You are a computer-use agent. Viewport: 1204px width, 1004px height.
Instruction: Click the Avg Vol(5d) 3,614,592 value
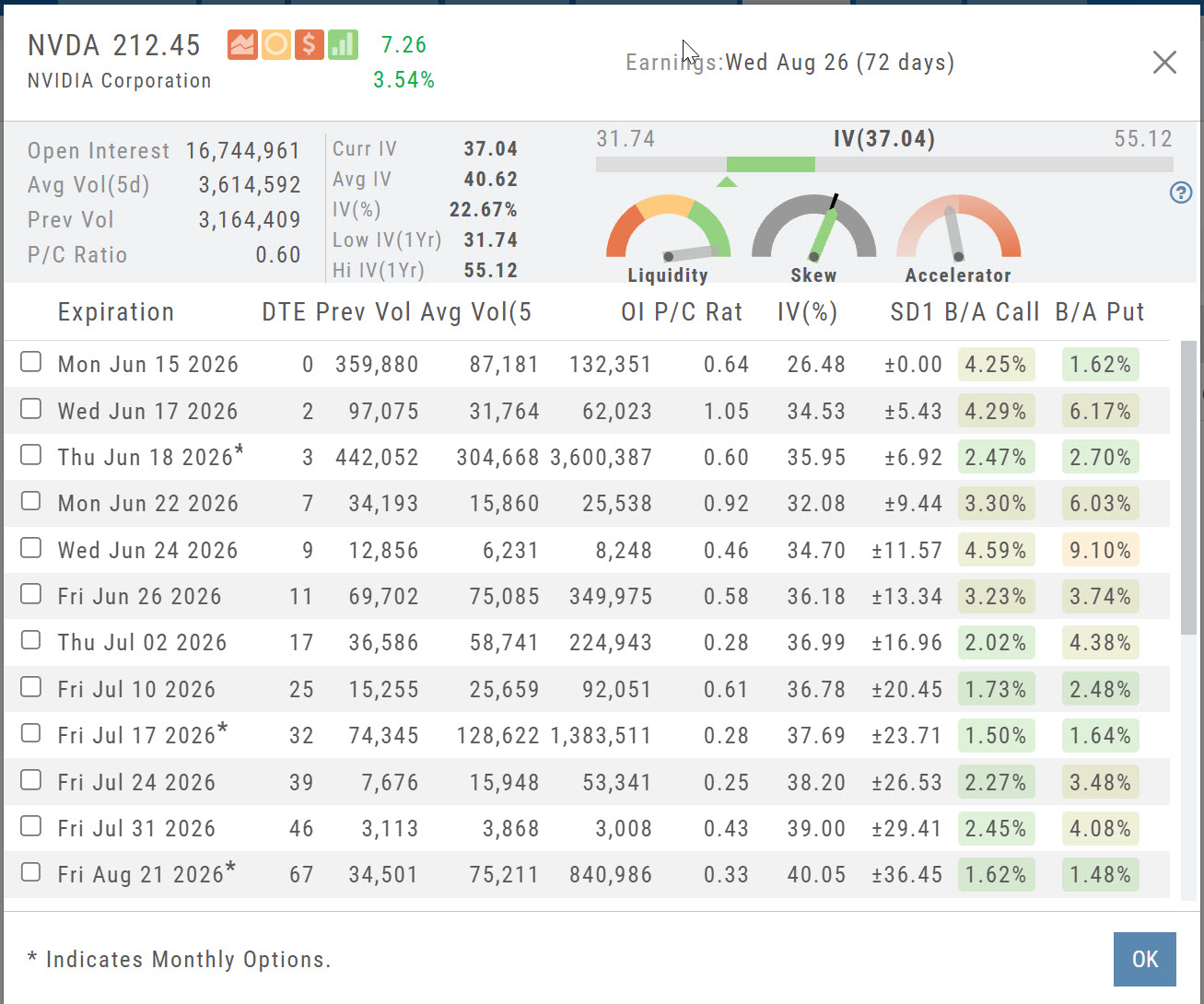(250, 185)
